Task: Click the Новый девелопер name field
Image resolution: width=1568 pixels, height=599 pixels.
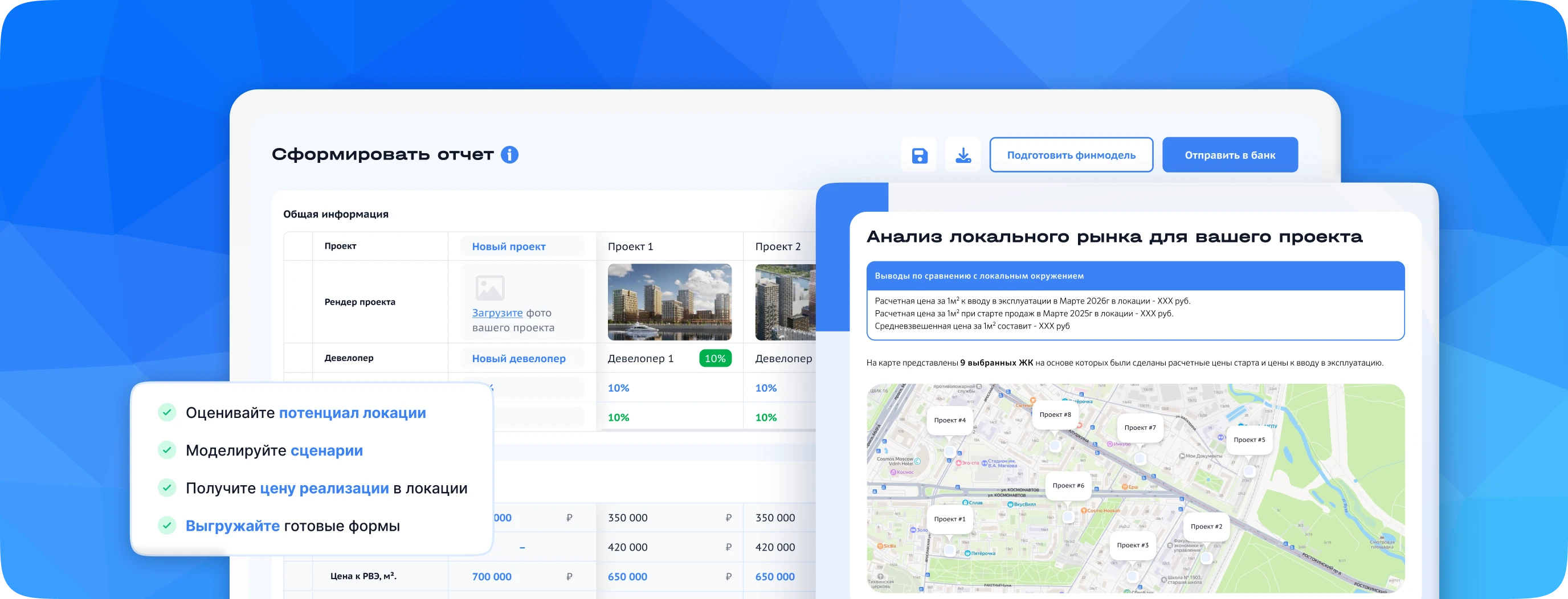Action: click(522, 359)
